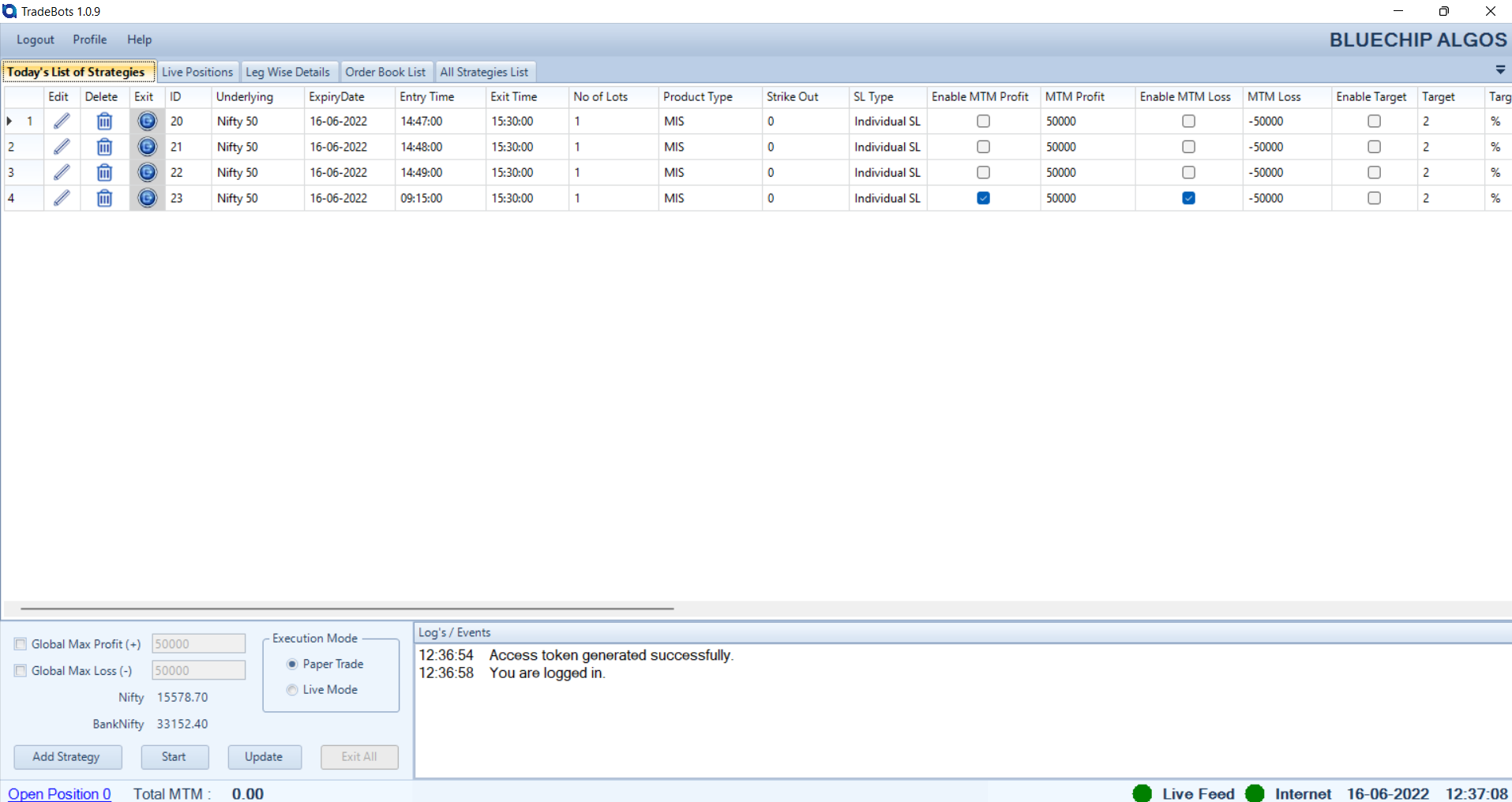The image size is (1512, 802).
Task: Switch to Order Book List tab
Action: tap(385, 72)
